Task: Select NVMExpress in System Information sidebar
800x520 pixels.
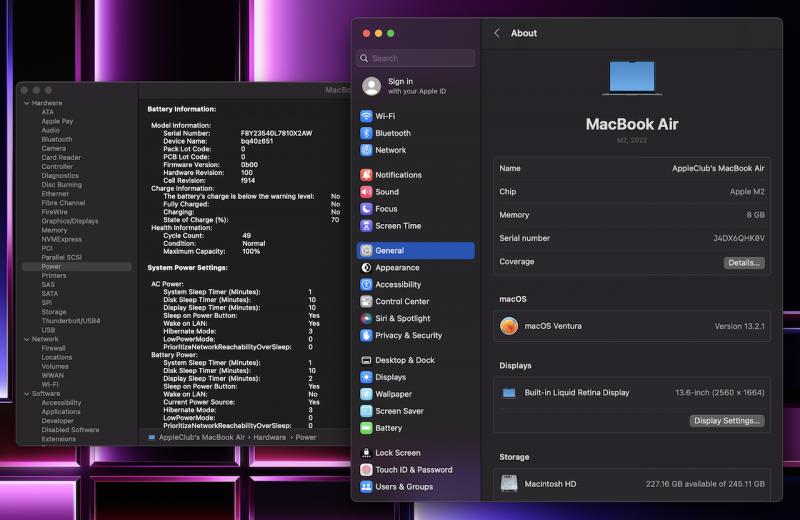Action: coord(62,239)
